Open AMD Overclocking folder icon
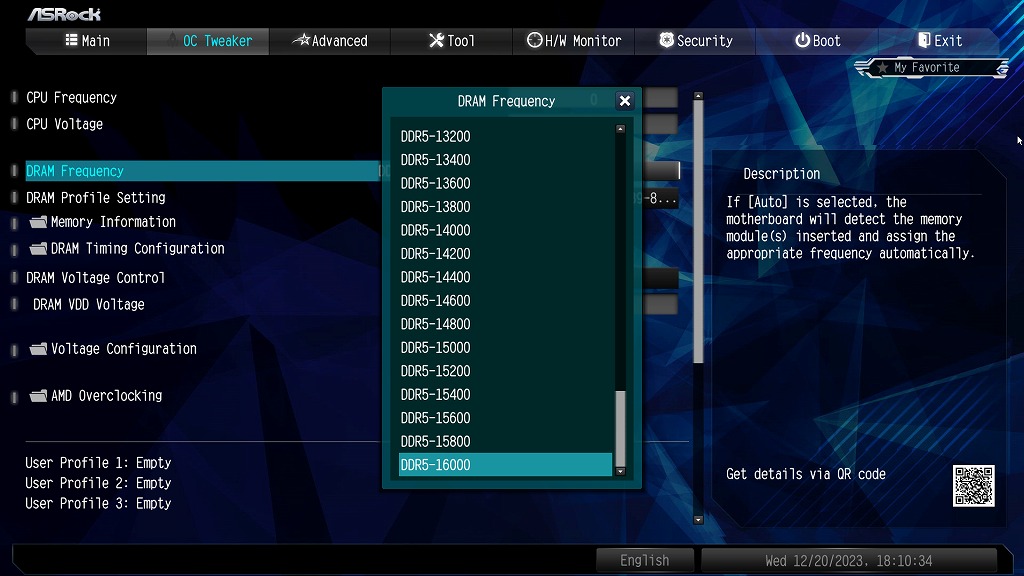 click(39, 396)
